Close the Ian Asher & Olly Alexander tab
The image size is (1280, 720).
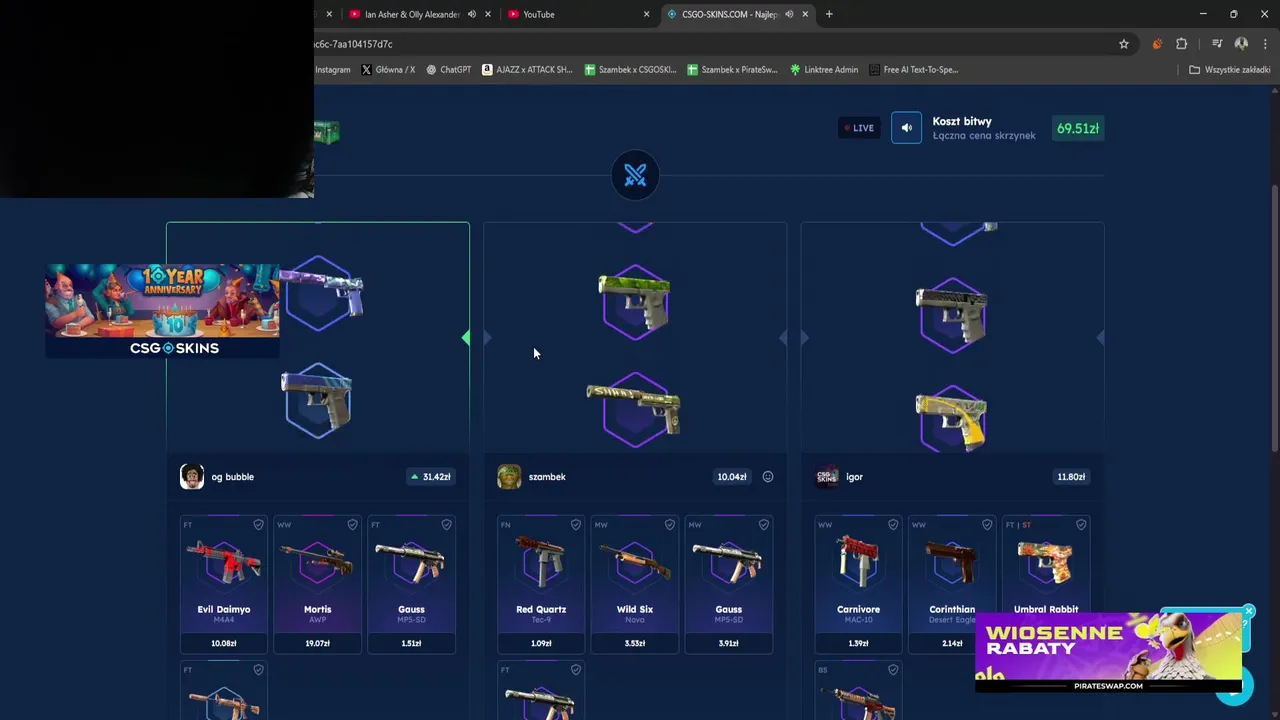click(x=488, y=14)
